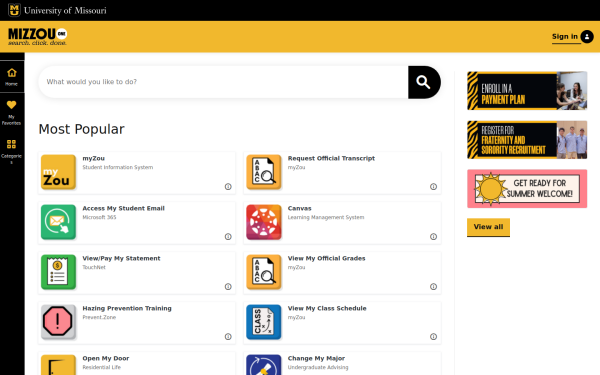Click the Request Official Transcript title
Viewport: 600px width, 375px height.
point(331,158)
